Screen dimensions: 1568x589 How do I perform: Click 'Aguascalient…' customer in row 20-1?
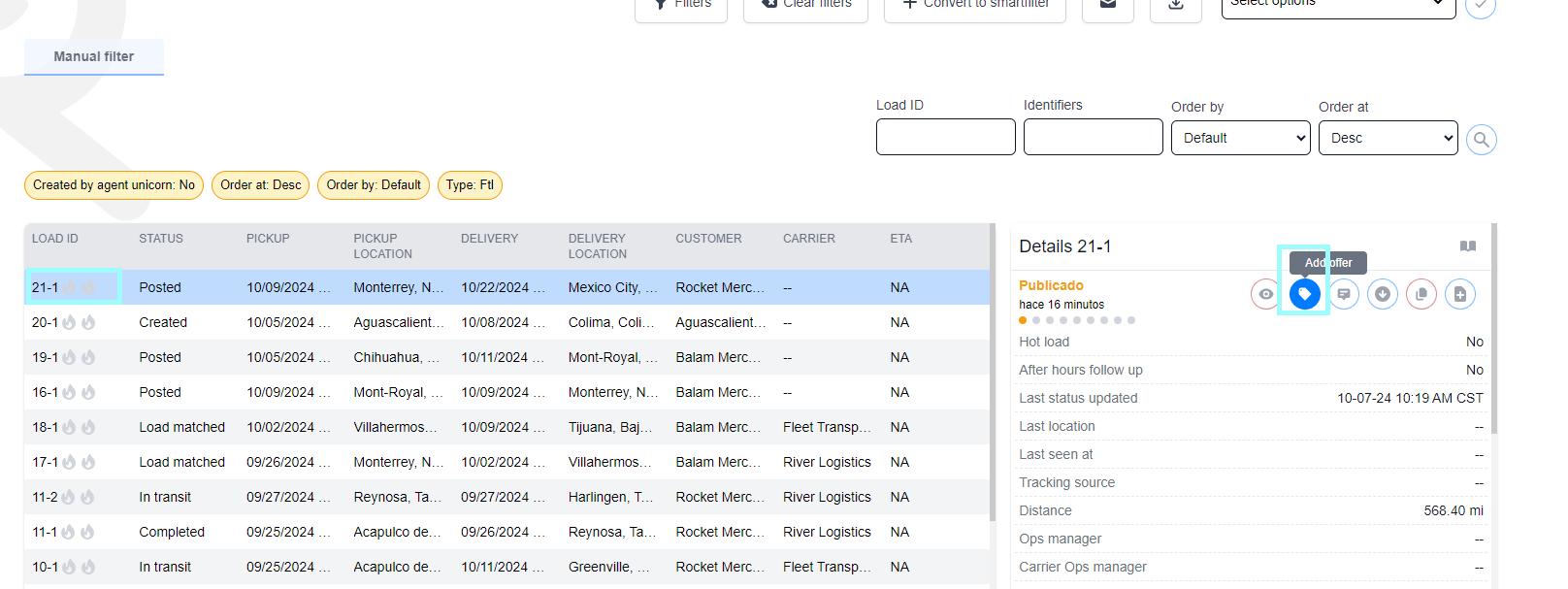click(x=721, y=322)
